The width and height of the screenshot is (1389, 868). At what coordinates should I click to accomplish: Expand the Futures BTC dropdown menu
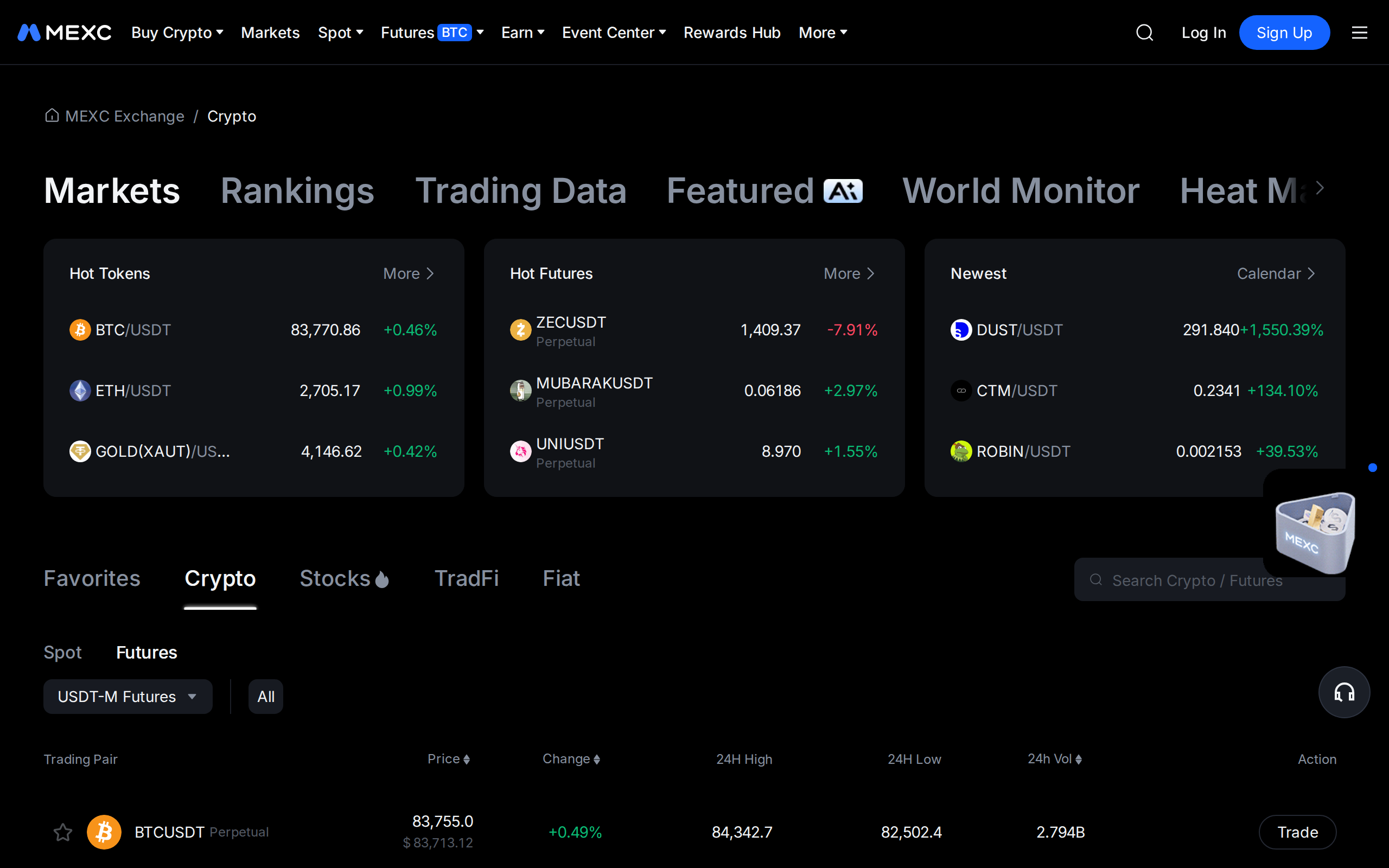coord(432,33)
